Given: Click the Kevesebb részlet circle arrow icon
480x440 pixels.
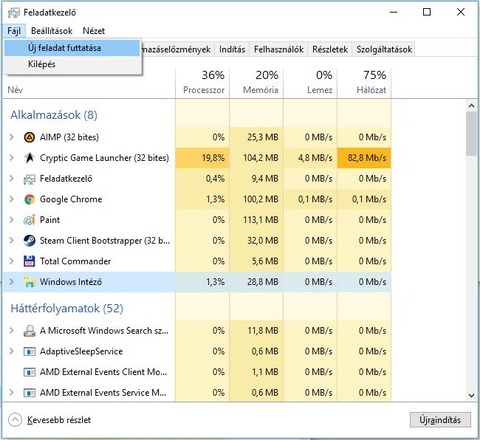Looking at the screenshot, I should pyautogui.click(x=15, y=420).
